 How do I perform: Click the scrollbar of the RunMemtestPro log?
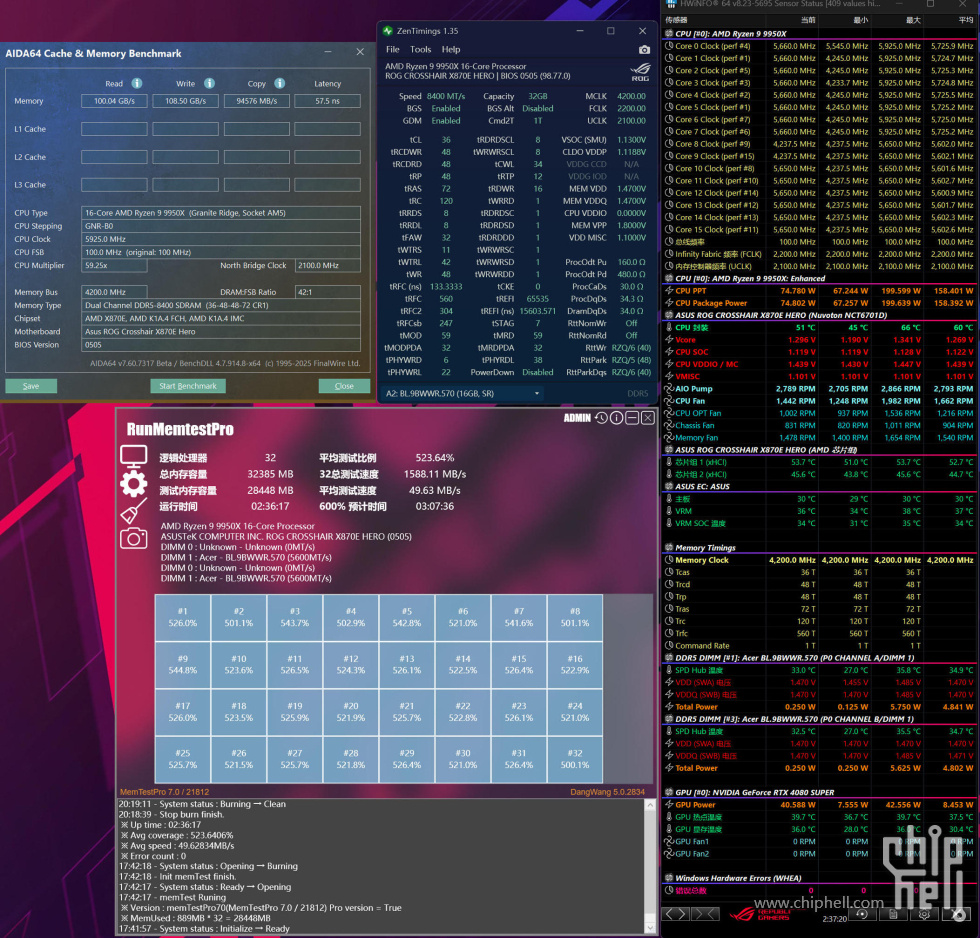pos(649,866)
